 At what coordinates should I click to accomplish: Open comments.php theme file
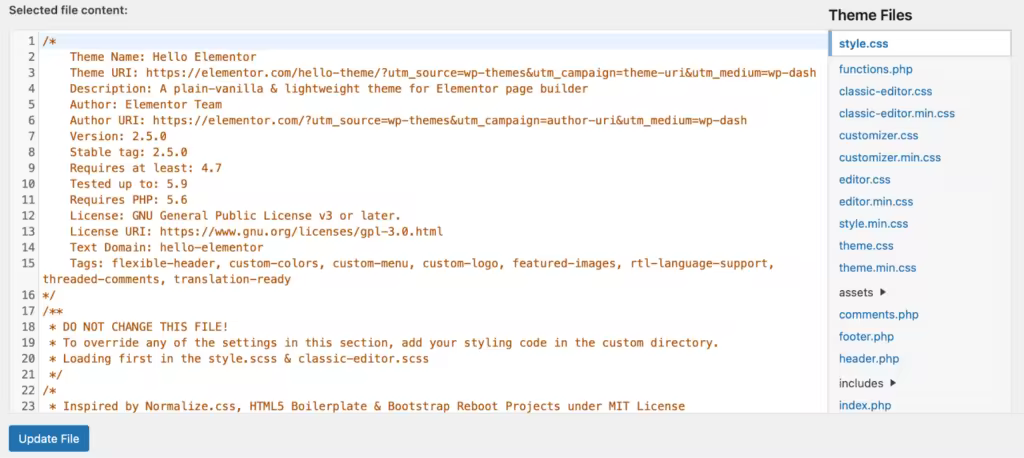[x=878, y=315]
